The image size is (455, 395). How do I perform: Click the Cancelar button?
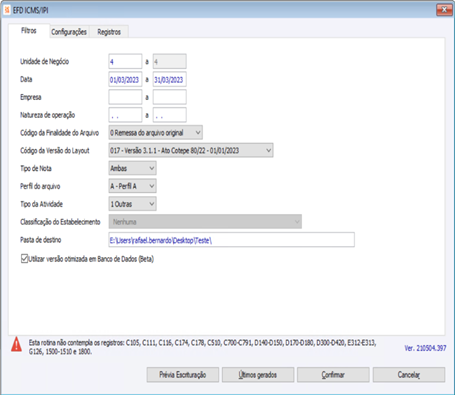[409, 375]
